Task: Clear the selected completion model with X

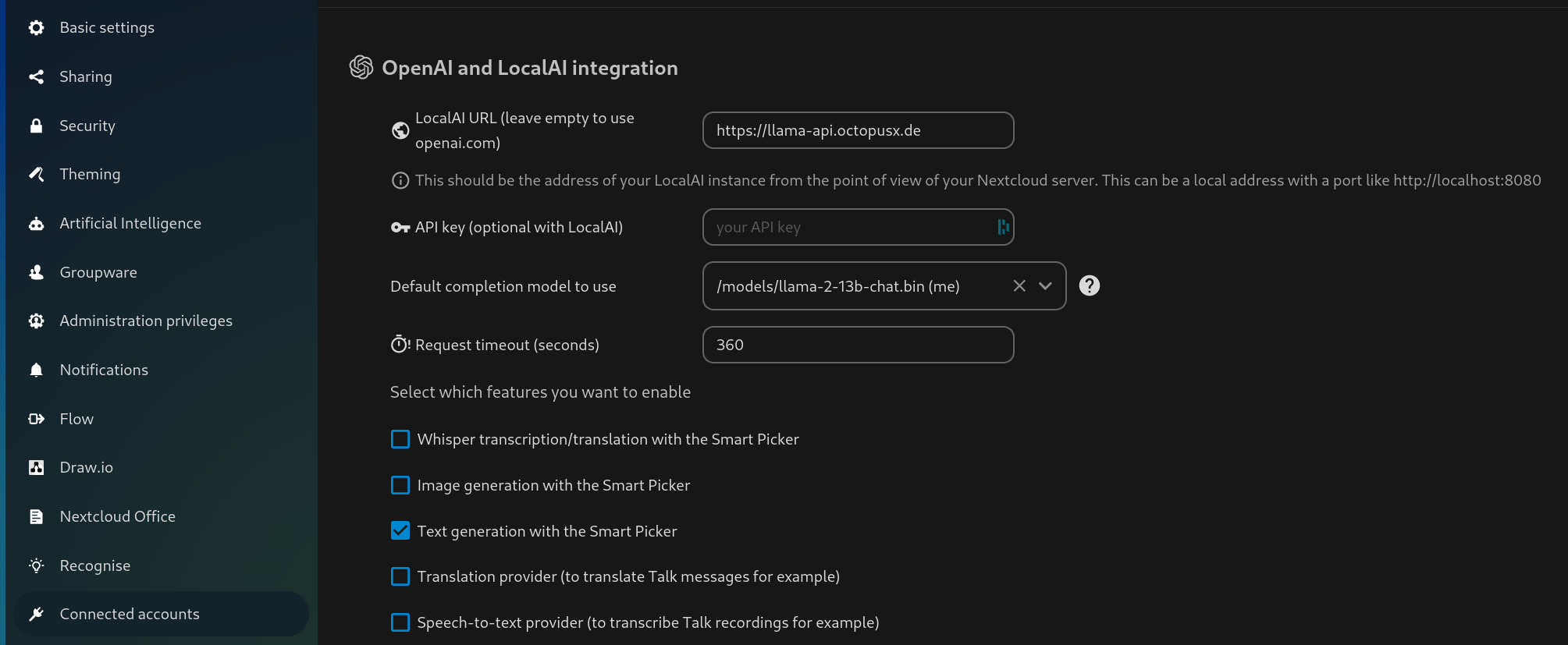Action: (1019, 285)
